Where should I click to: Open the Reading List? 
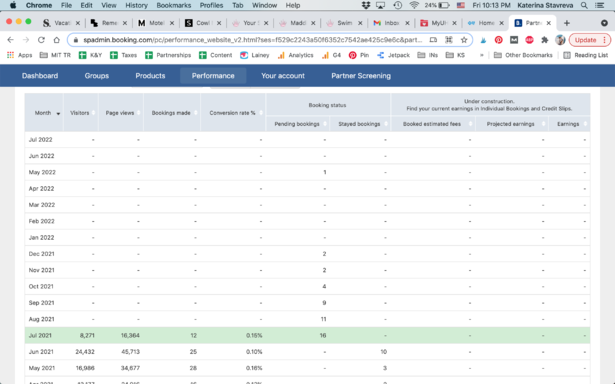click(586, 55)
